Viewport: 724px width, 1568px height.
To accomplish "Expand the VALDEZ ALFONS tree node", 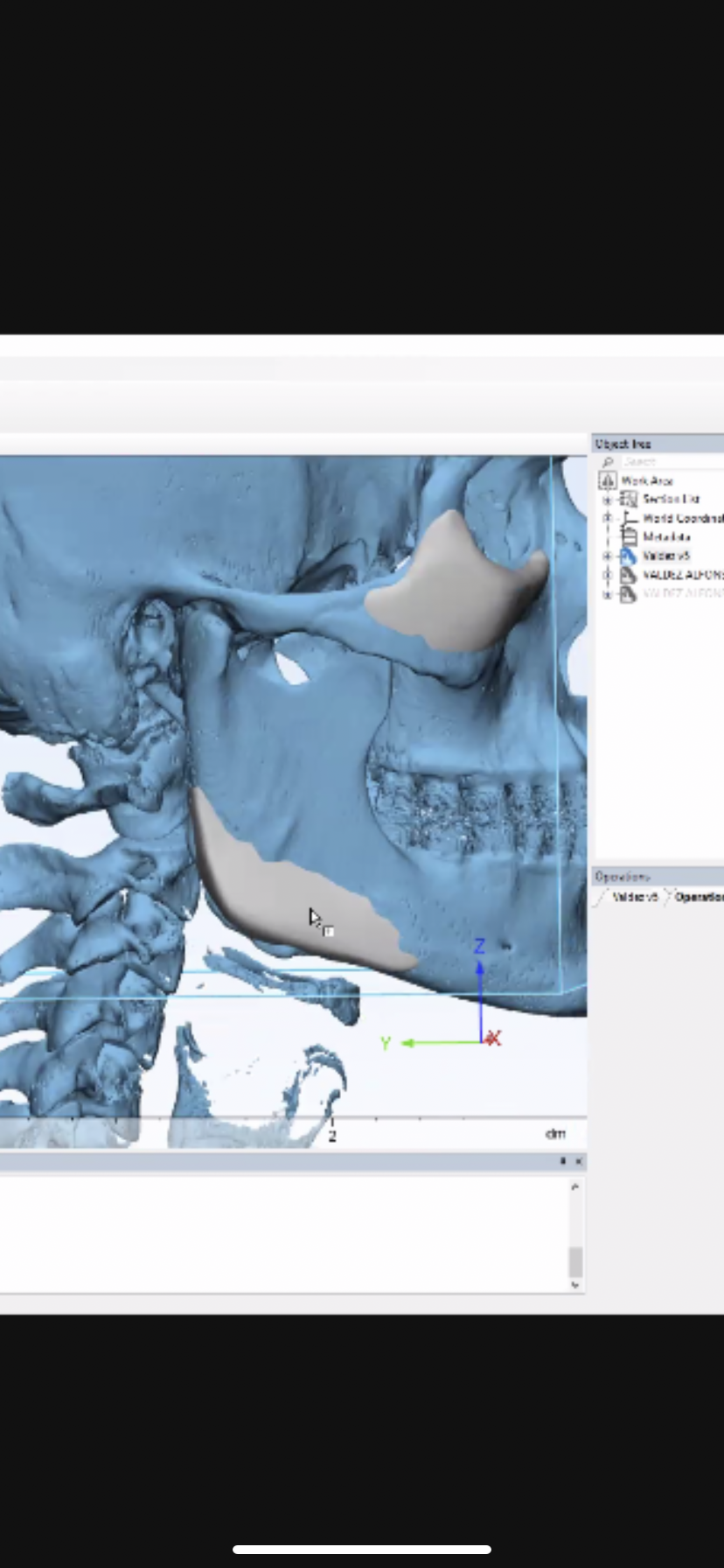I will 608,576.
